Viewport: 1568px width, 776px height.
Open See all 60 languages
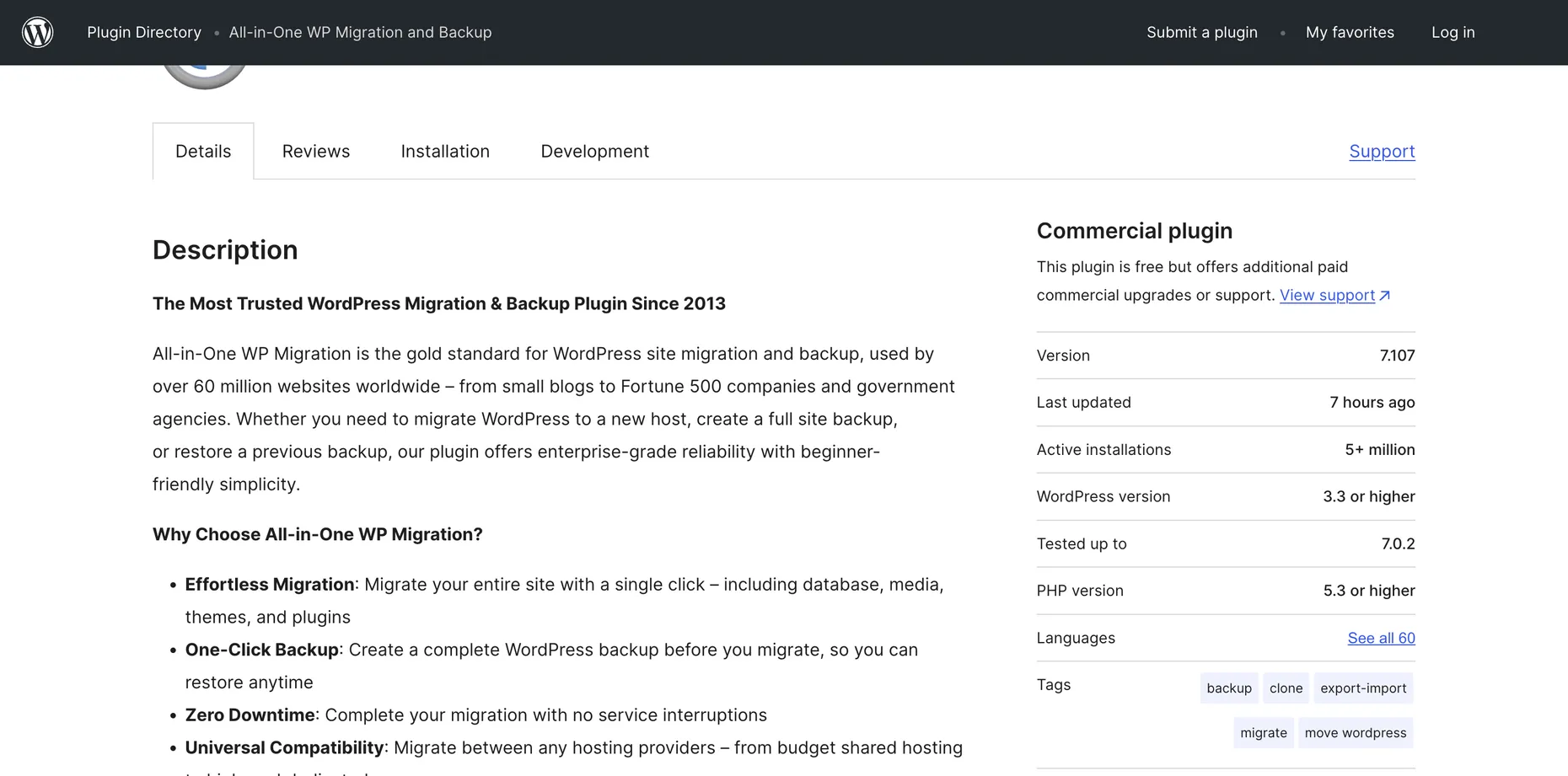pos(1381,638)
